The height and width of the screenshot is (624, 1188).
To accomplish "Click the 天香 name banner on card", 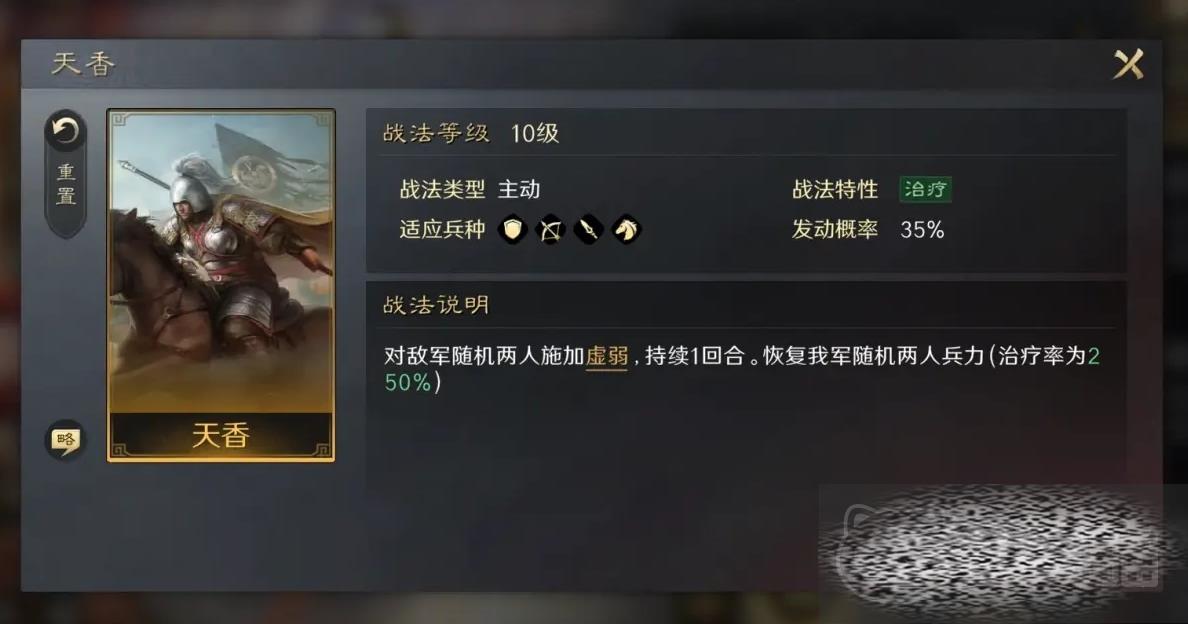I will point(221,435).
